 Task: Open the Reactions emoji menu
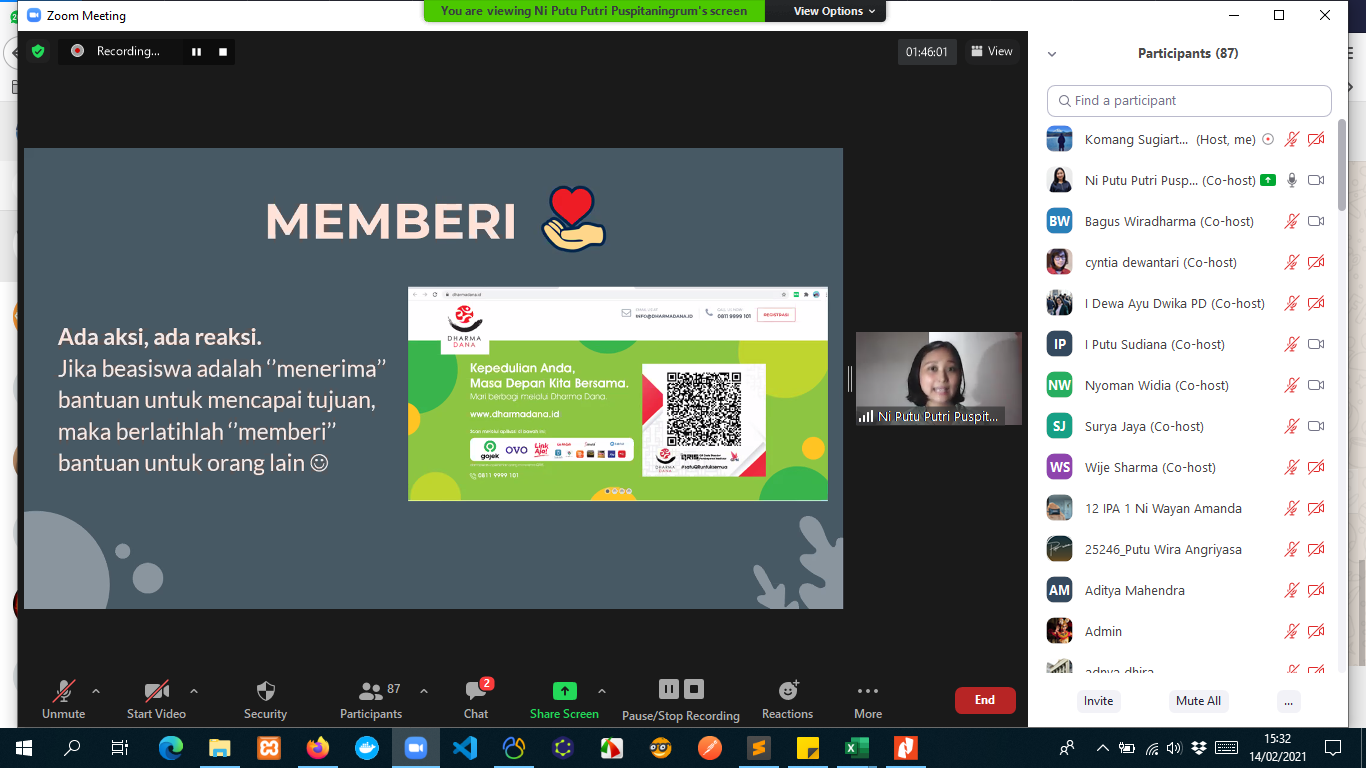[787, 691]
